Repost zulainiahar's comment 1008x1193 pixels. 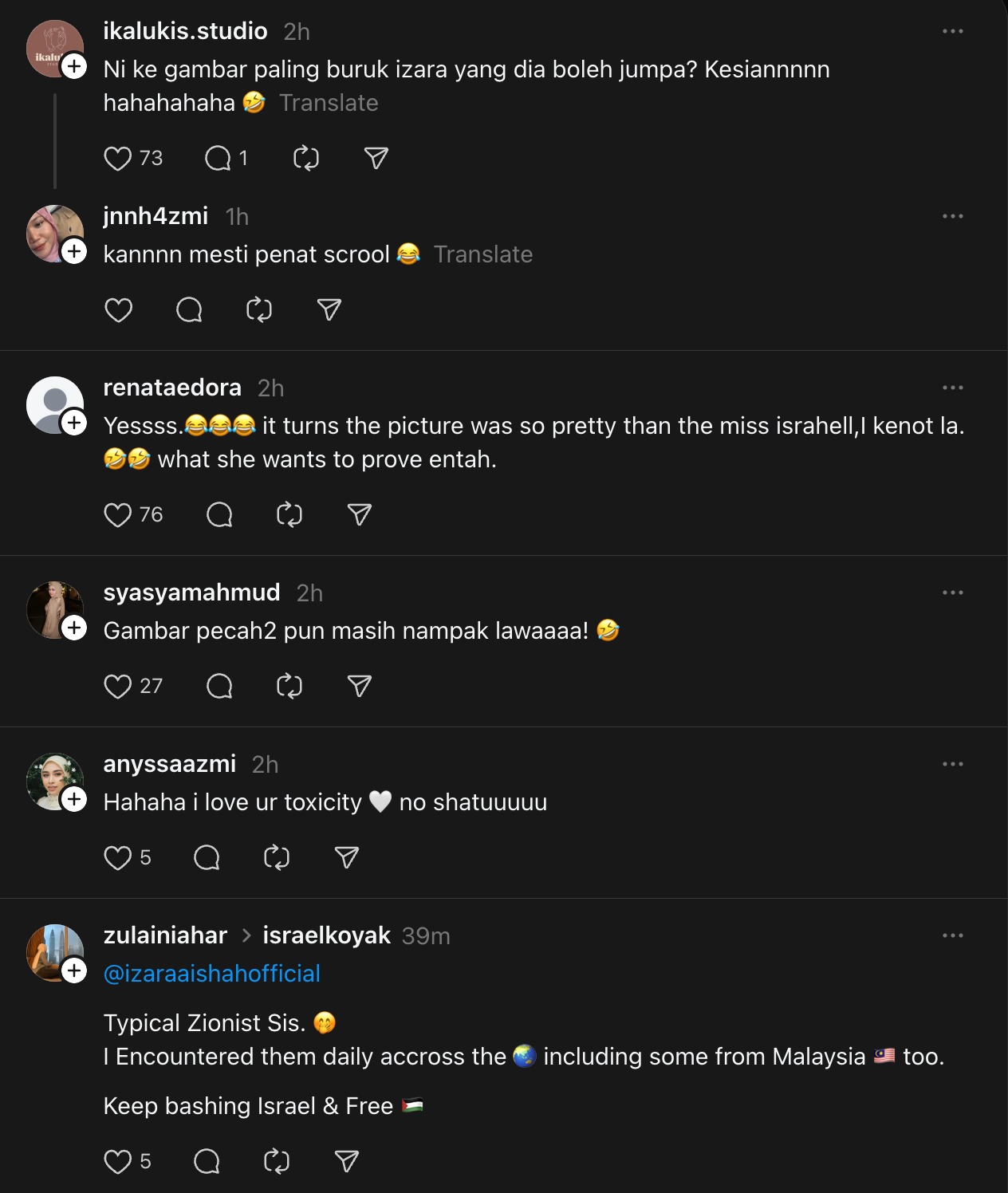click(x=277, y=1161)
